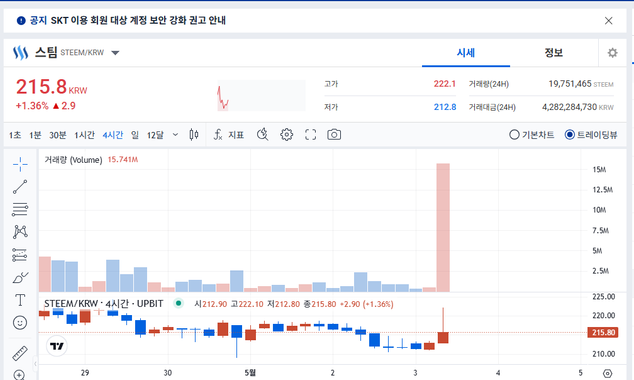634x380 pixels.
Task: Click the 거래대금(24H) value 4,282,284,730
Action: tap(569, 107)
